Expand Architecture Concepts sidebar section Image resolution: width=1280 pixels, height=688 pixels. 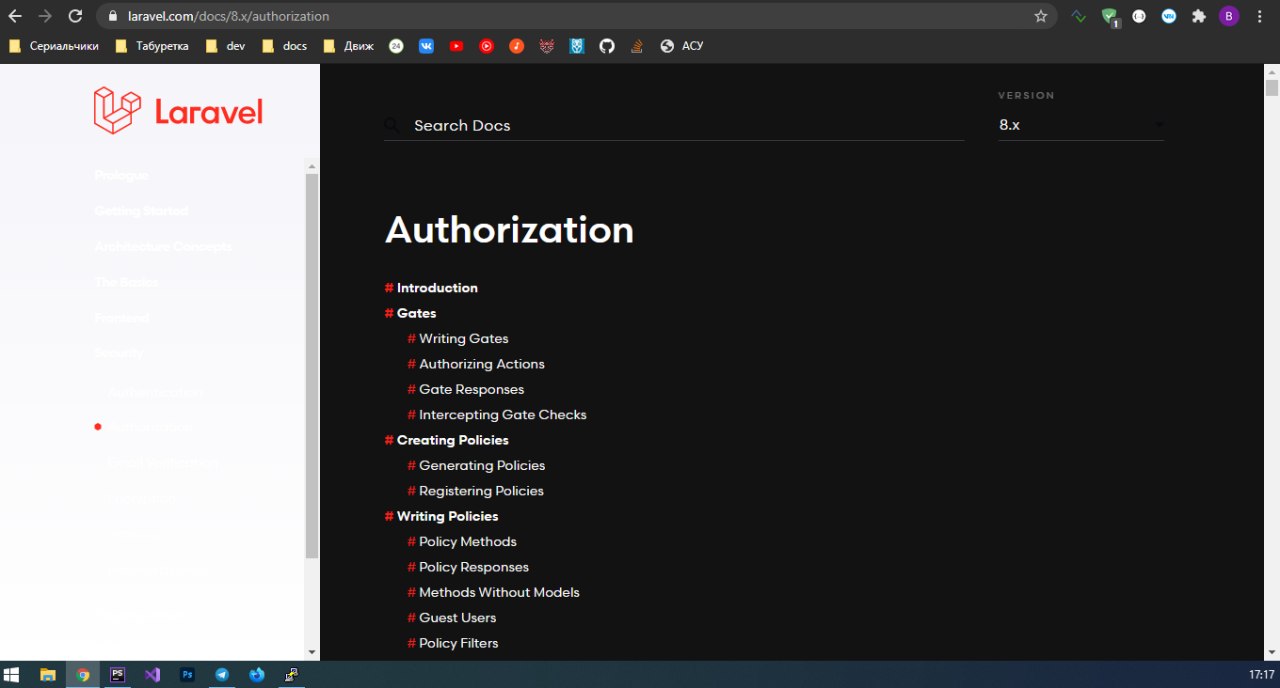click(163, 247)
